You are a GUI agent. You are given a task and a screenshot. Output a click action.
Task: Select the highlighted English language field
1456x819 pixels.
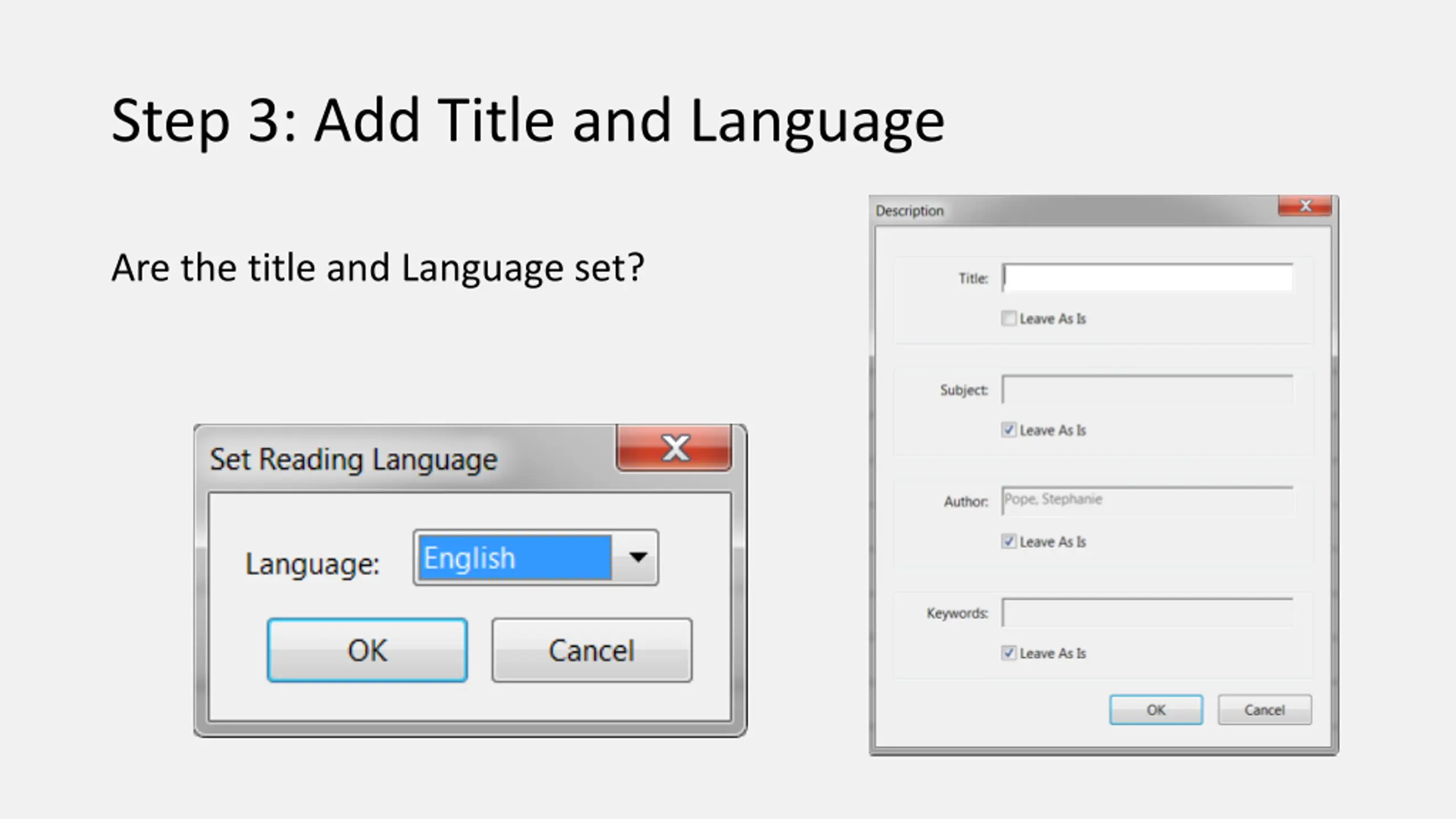pos(515,557)
